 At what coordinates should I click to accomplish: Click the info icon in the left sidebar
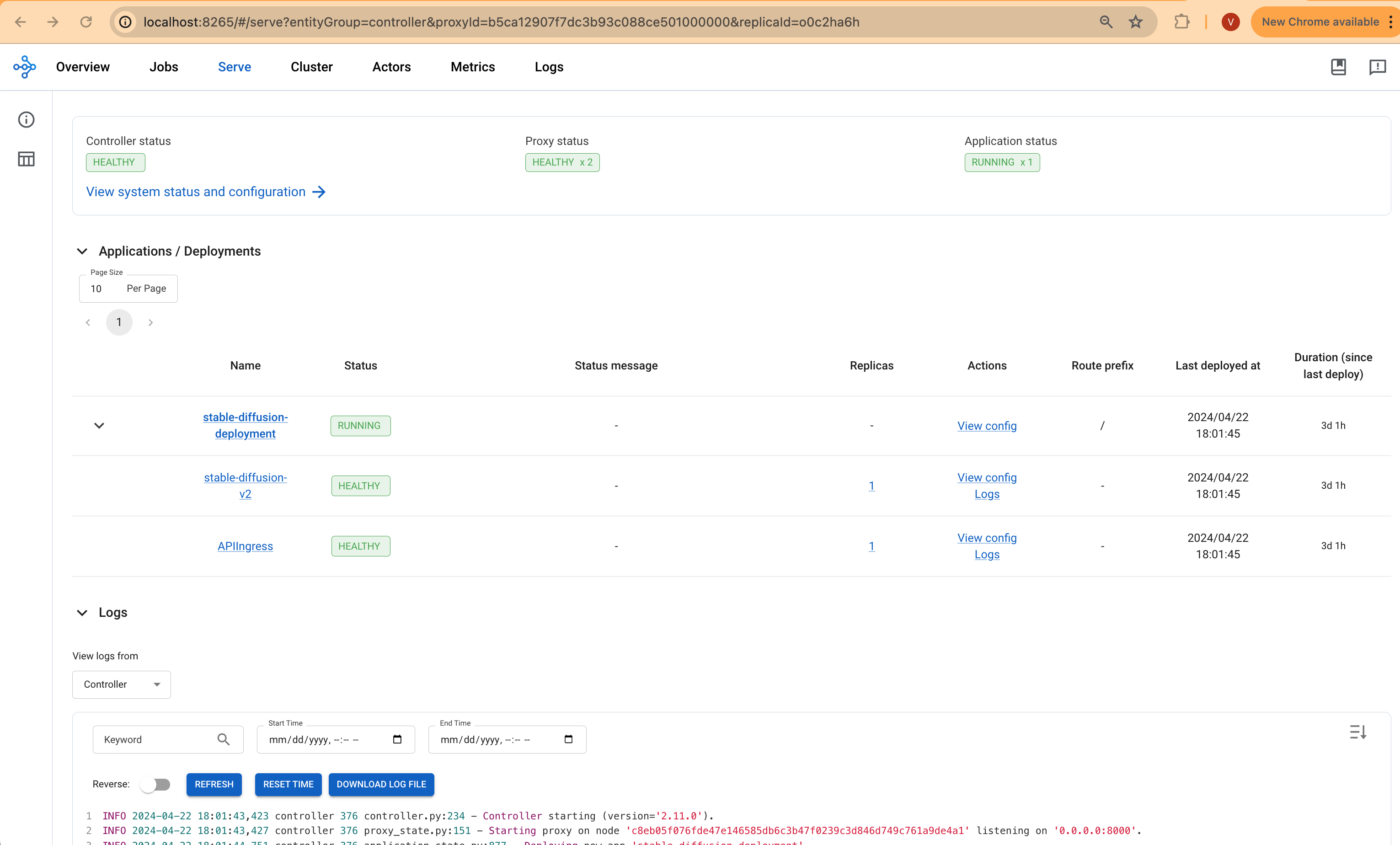point(26,119)
